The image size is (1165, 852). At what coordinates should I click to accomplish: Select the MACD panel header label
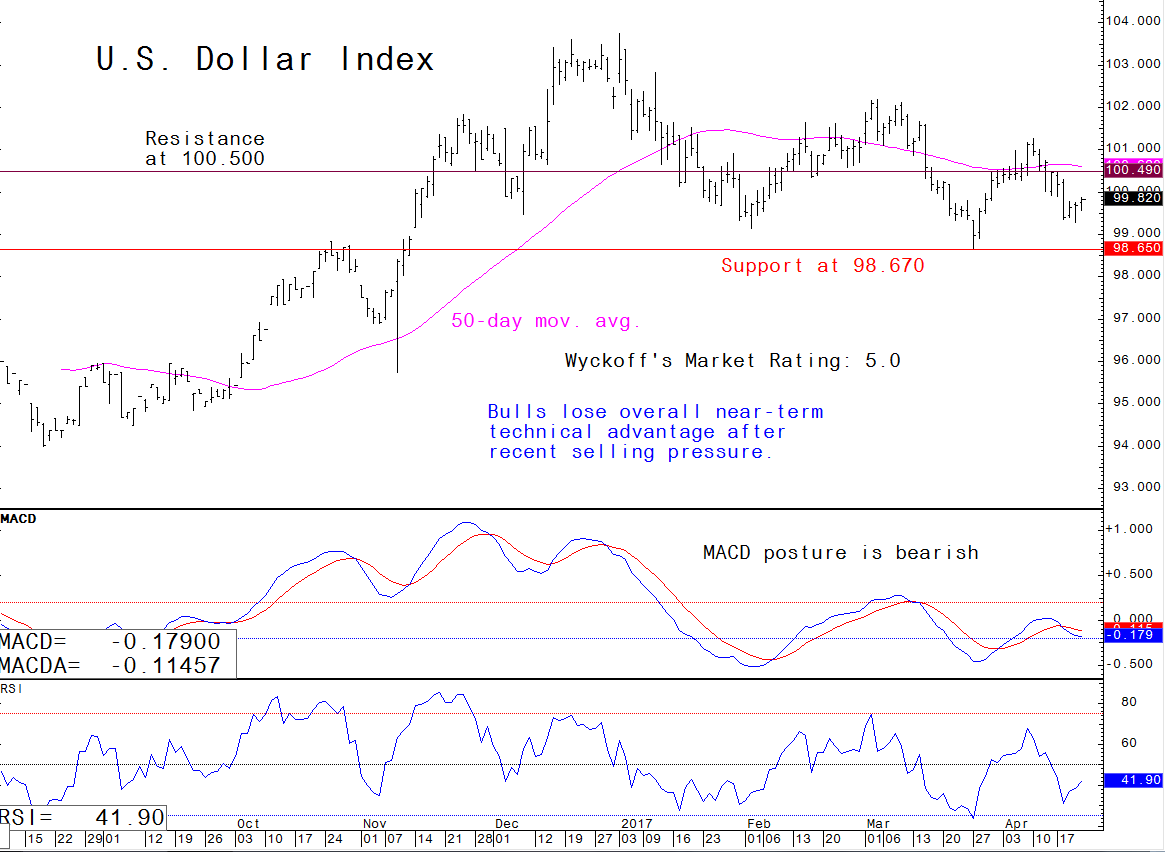17,519
